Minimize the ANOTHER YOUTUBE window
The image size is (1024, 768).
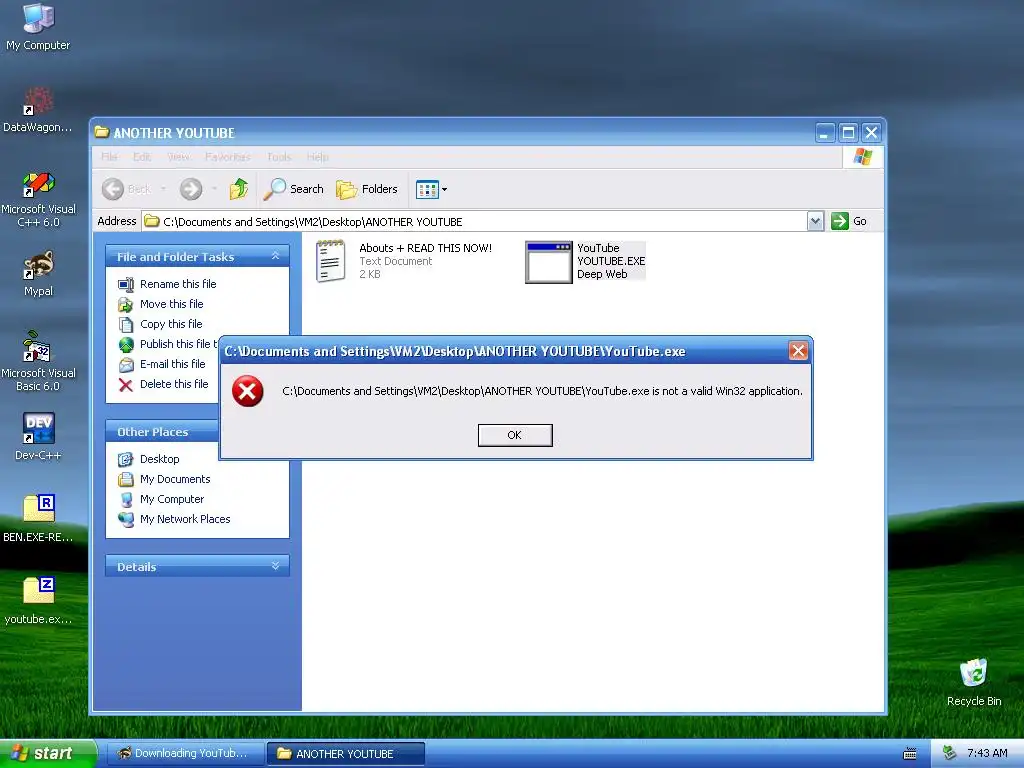[x=825, y=133]
